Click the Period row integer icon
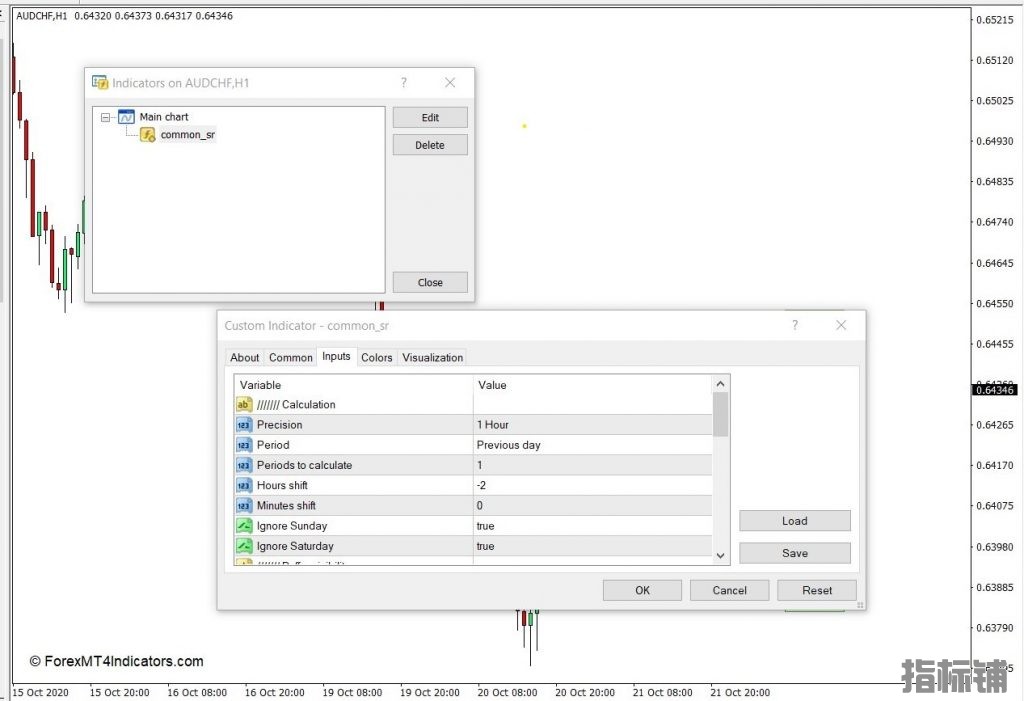Image resolution: width=1024 pixels, height=701 pixels. [244, 445]
